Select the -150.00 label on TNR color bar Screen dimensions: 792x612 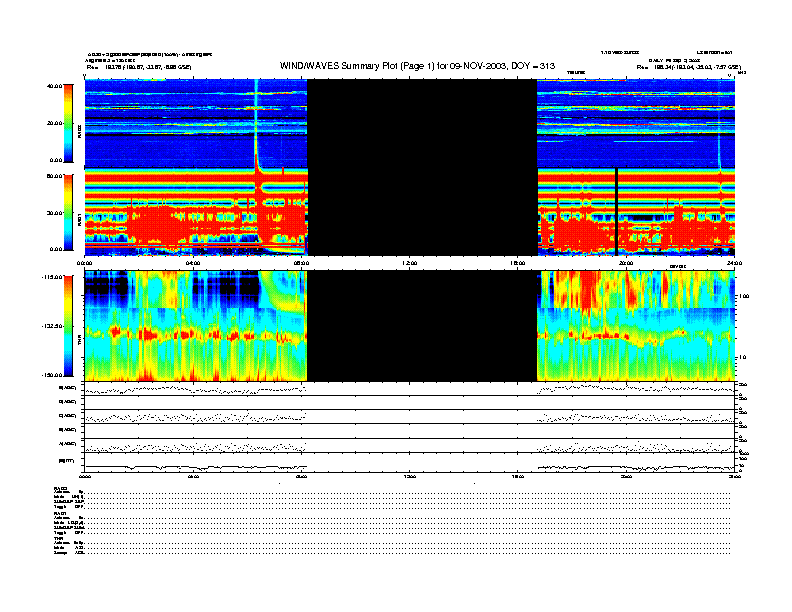[x=52, y=375]
